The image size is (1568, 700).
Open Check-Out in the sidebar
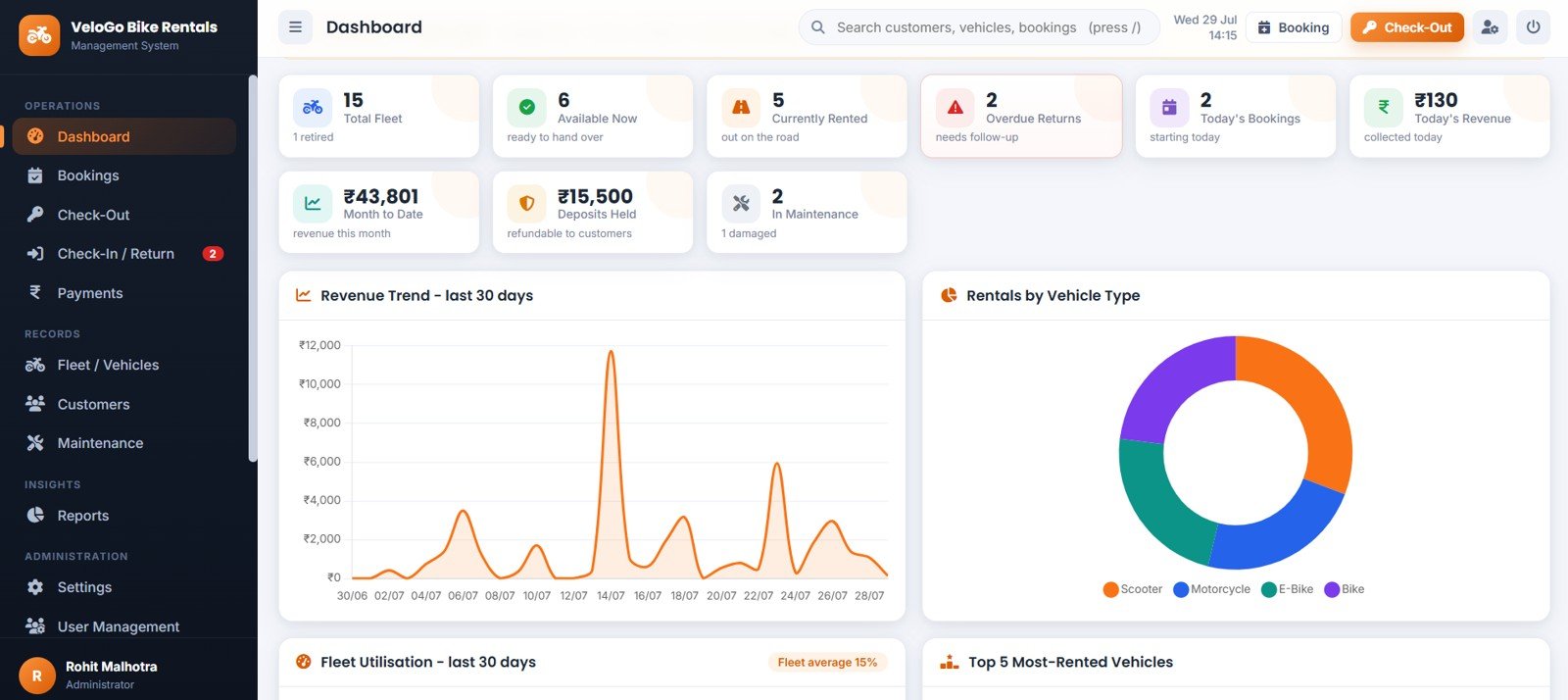(x=124, y=215)
